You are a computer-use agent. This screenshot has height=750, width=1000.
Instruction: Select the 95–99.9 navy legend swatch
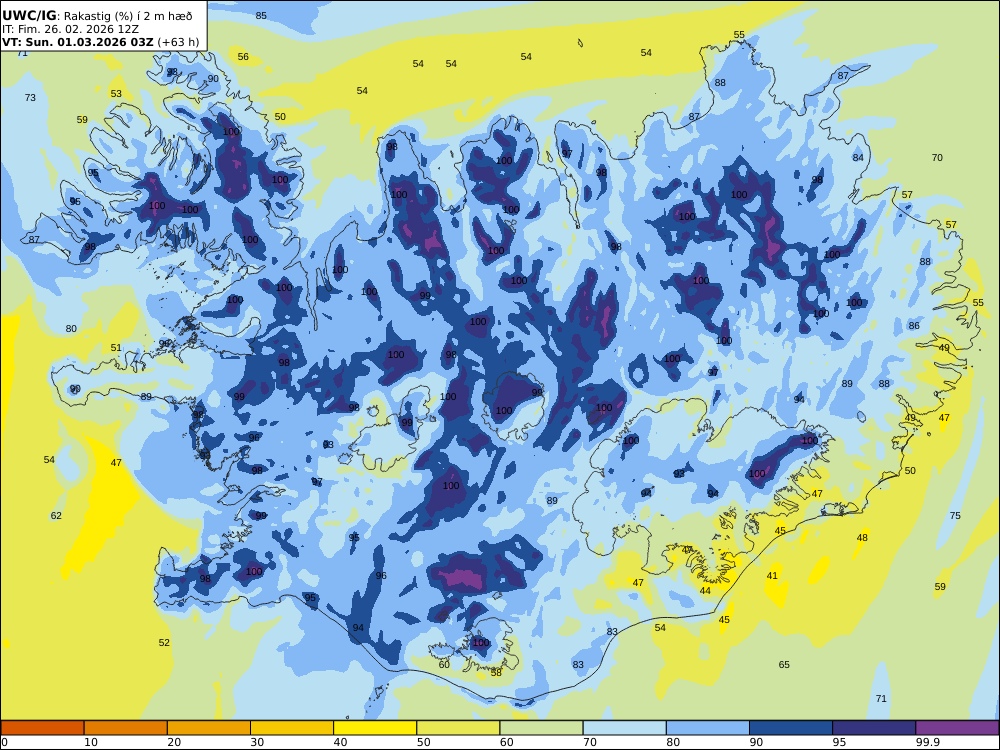874,728
